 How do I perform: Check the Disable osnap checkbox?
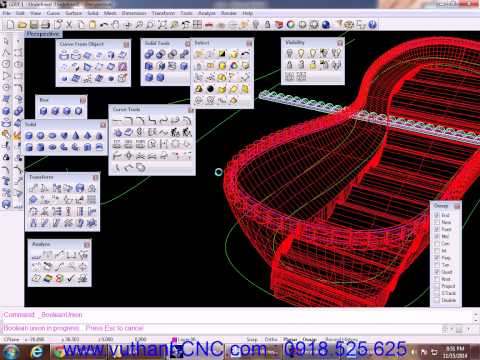pos(437,300)
